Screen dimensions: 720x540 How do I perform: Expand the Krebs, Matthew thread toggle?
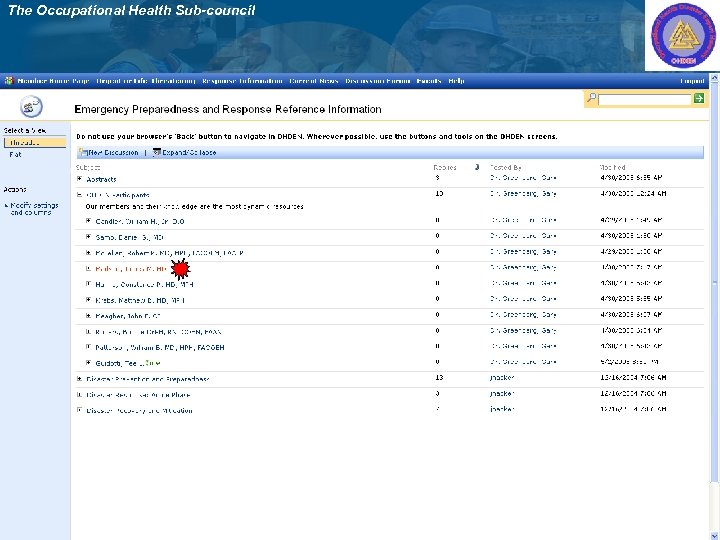pos(89,300)
